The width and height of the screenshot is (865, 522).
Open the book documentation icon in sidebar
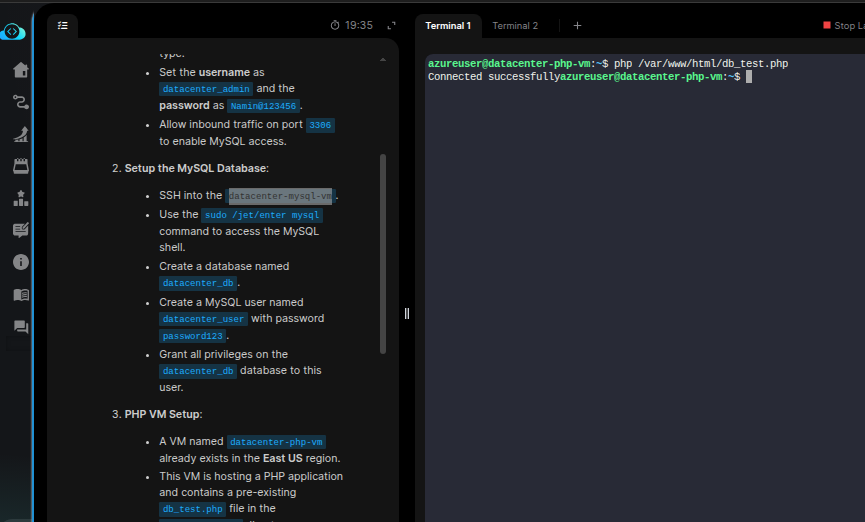tap(20, 295)
